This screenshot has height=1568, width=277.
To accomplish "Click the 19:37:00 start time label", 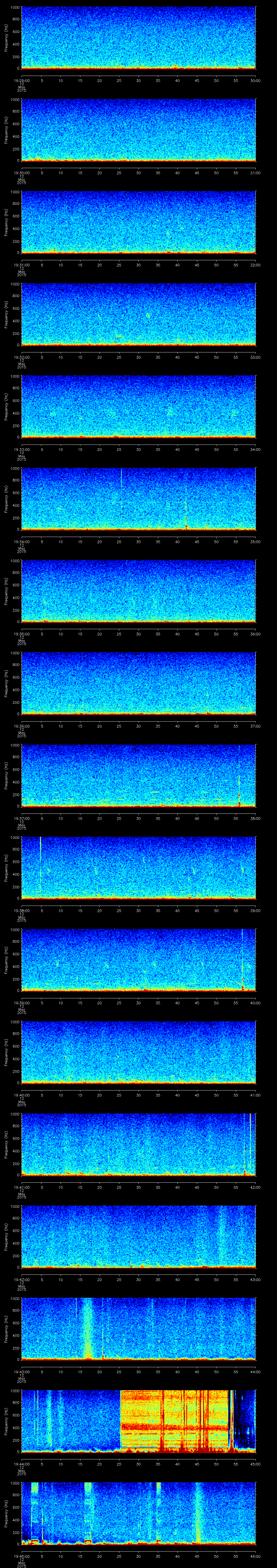I will coord(21,818).
